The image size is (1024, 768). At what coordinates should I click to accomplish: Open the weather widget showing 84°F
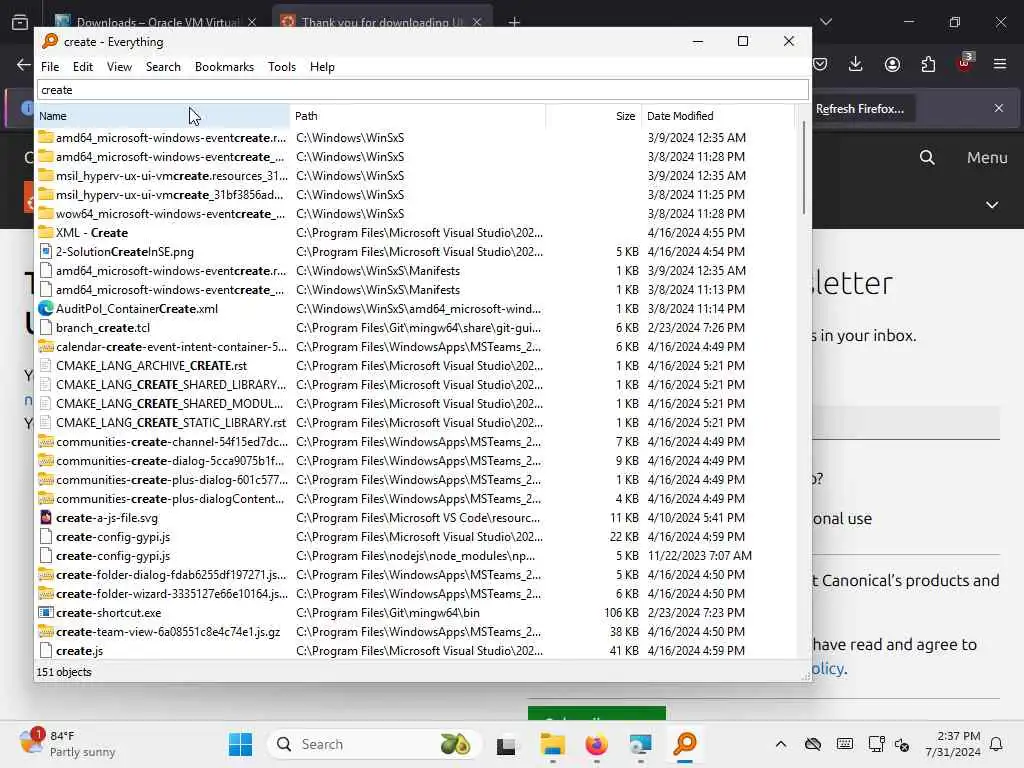(x=67, y=744)
